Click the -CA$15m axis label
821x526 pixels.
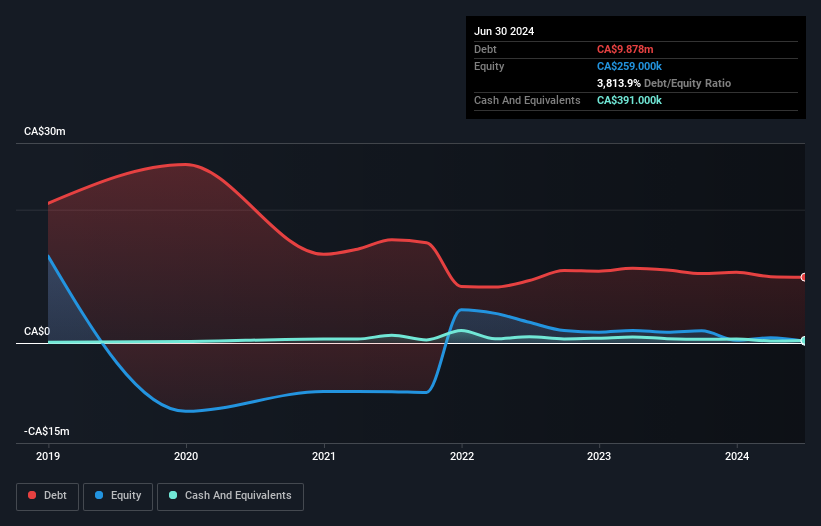tap(47, 431)
